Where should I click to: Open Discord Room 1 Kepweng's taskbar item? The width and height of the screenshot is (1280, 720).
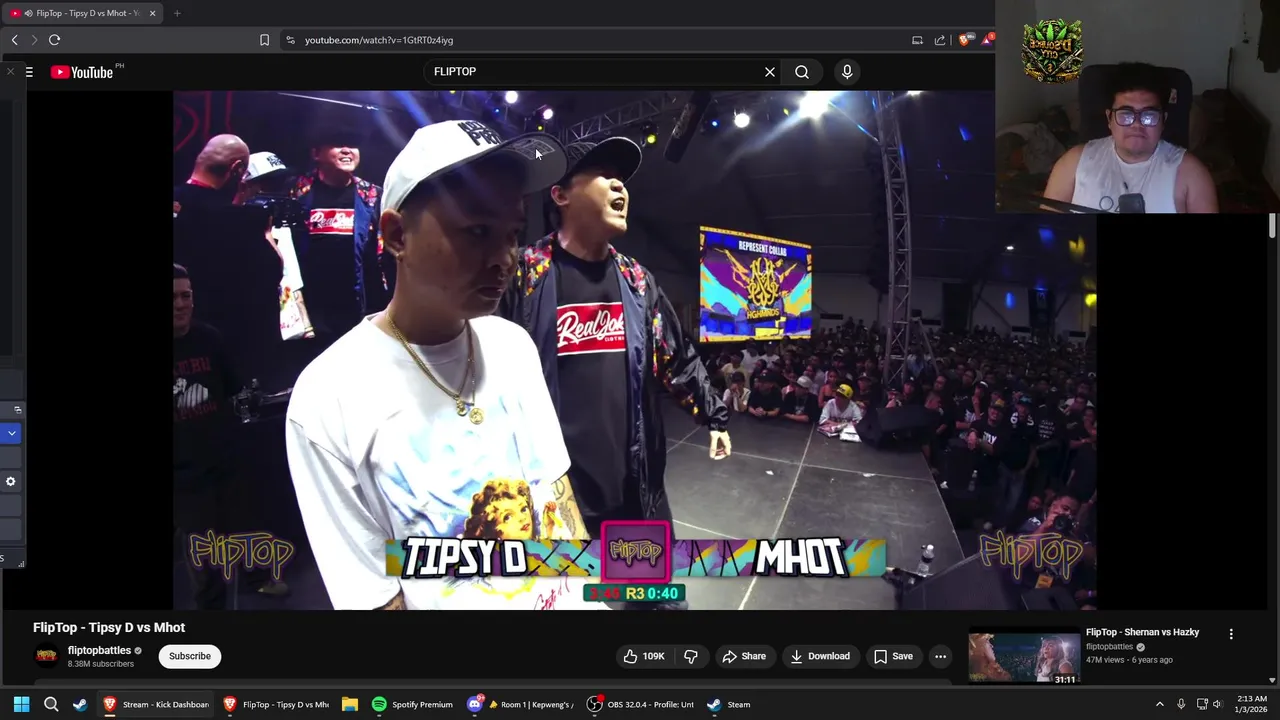coord(520,704)
